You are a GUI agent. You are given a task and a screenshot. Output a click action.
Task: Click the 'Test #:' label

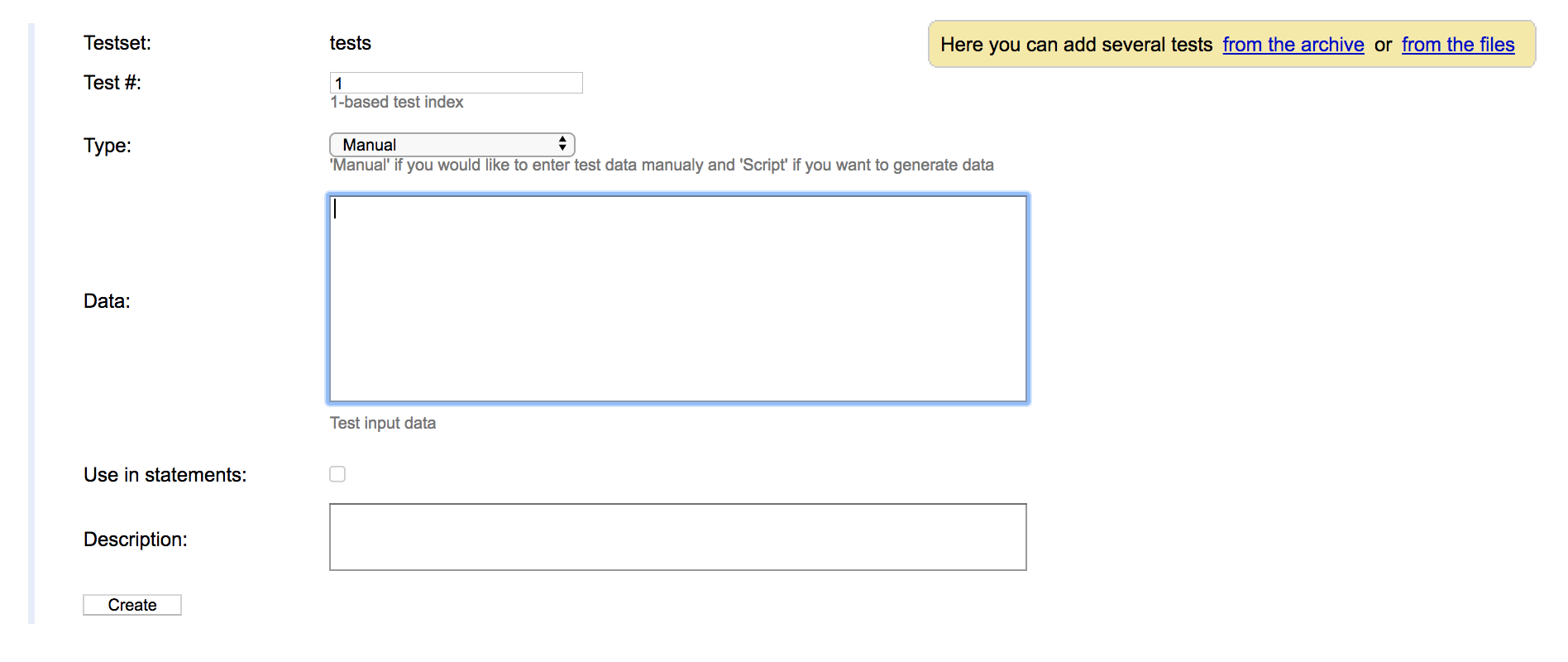[x=112, y=83]
